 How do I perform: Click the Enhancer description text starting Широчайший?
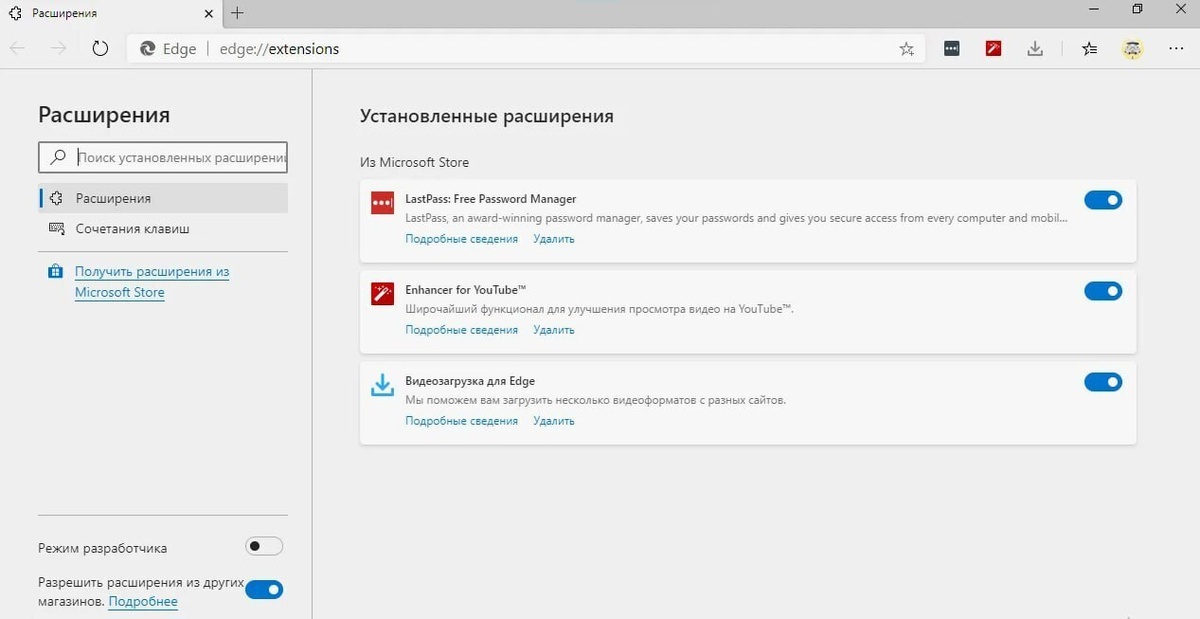tap(599, 309)
